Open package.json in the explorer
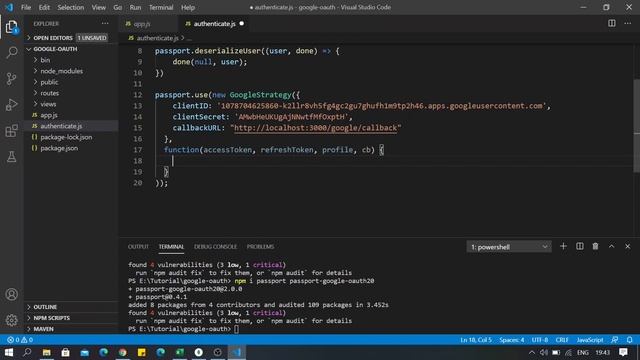640x360 pixels. tap(71, 148)
